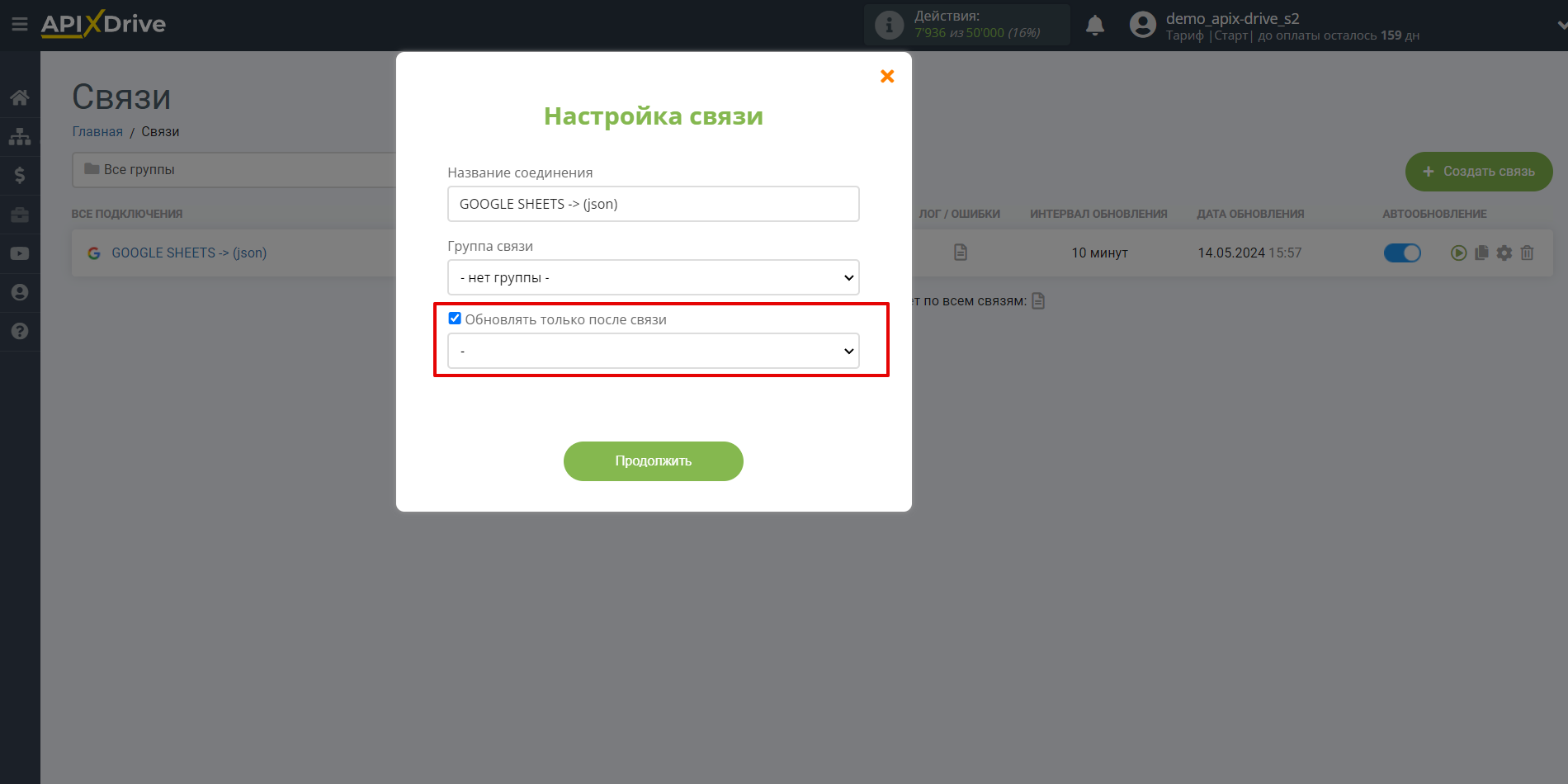Click the ApiX-Drive logo
This screenshot has width=1568, height=784.
[103, 24]
